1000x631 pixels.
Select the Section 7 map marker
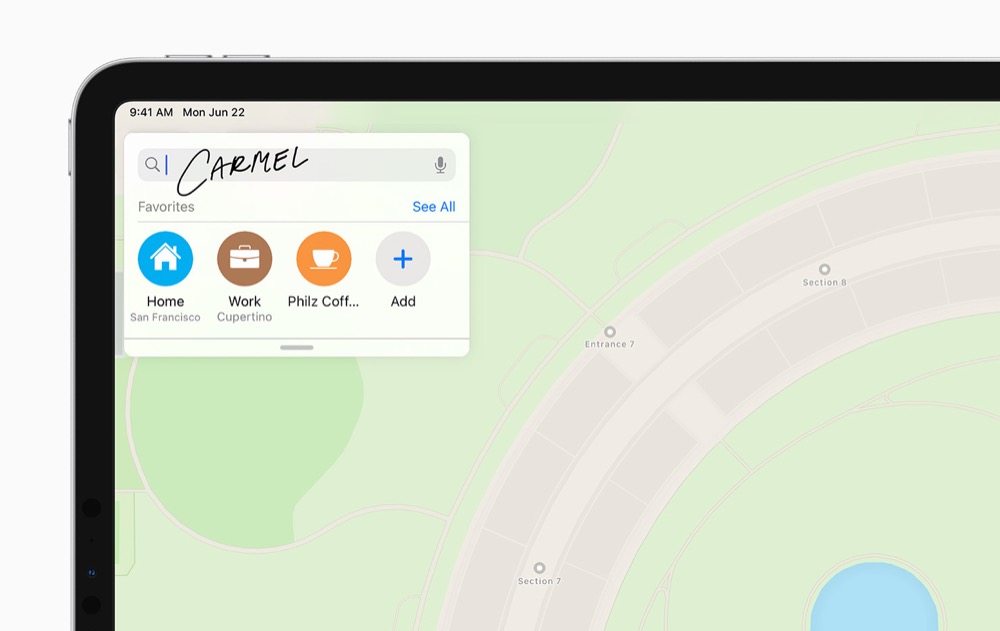[x=539, y=568]
